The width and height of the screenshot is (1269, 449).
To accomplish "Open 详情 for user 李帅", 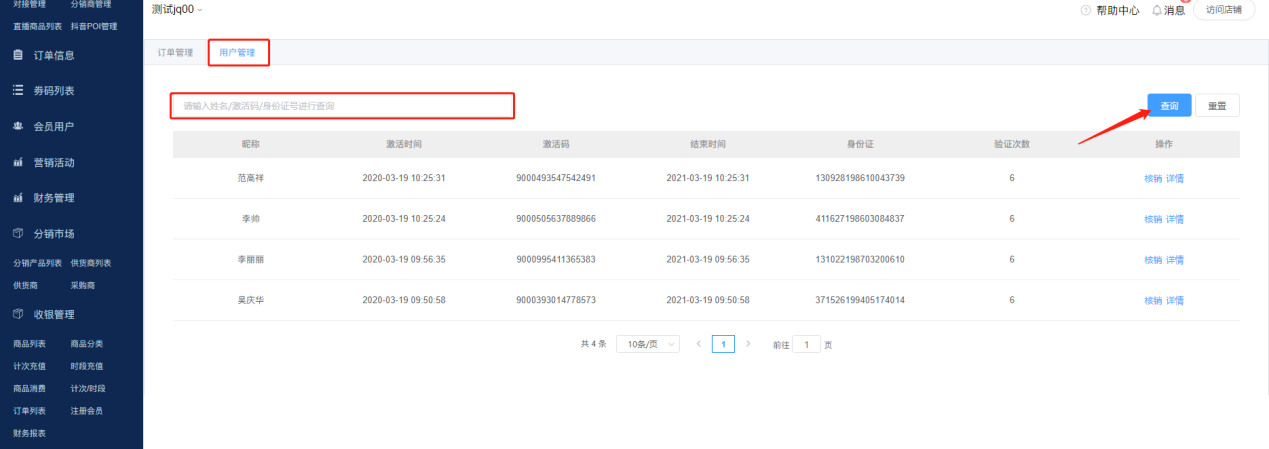I will [1175, 219].
